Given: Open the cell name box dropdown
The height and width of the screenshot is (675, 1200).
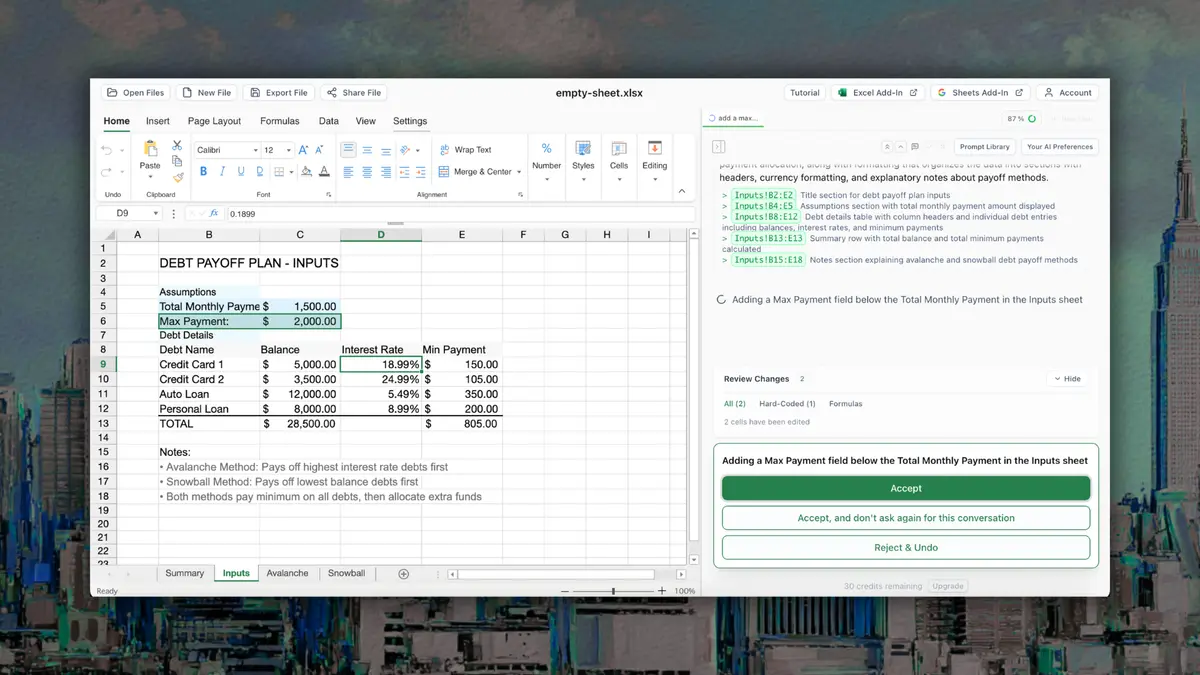Looking at the screenshot, I should [x=156, y=214].
